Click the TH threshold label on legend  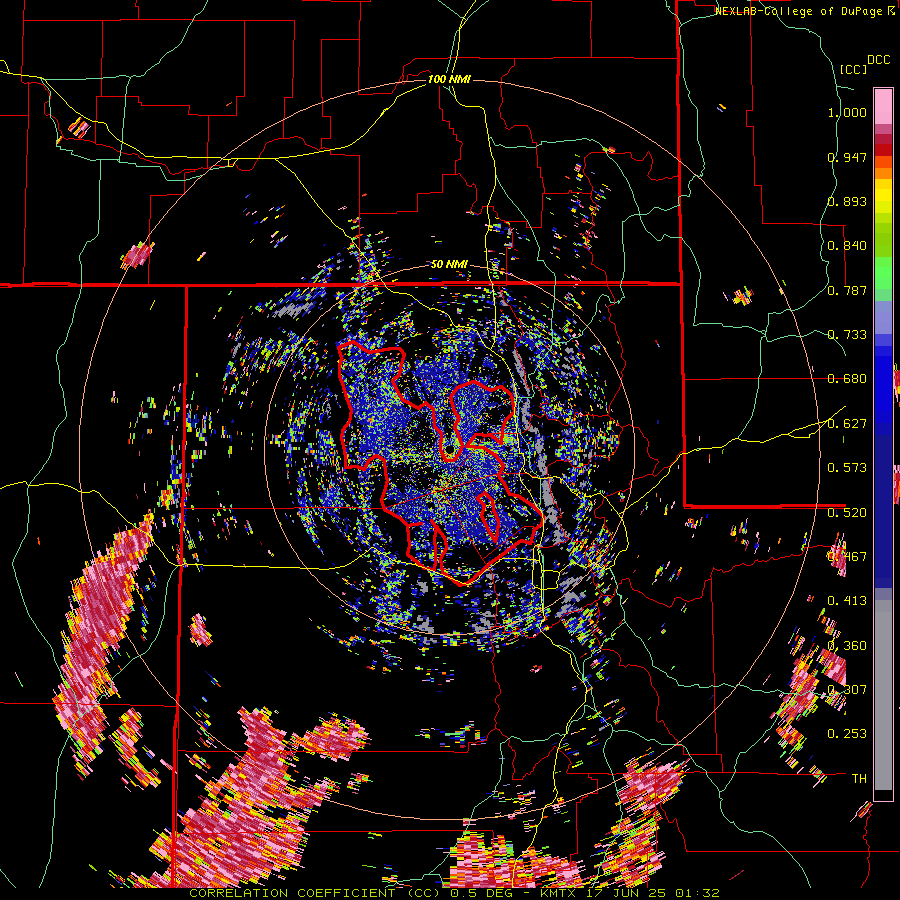(x=859, y=779)
